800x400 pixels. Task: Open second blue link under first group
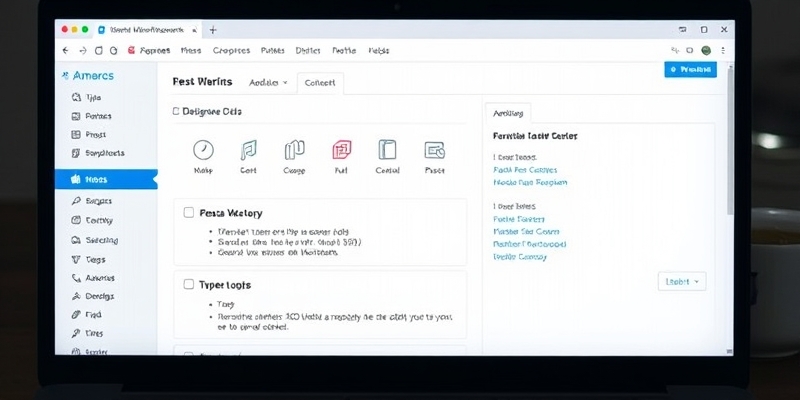coord(530,182)
